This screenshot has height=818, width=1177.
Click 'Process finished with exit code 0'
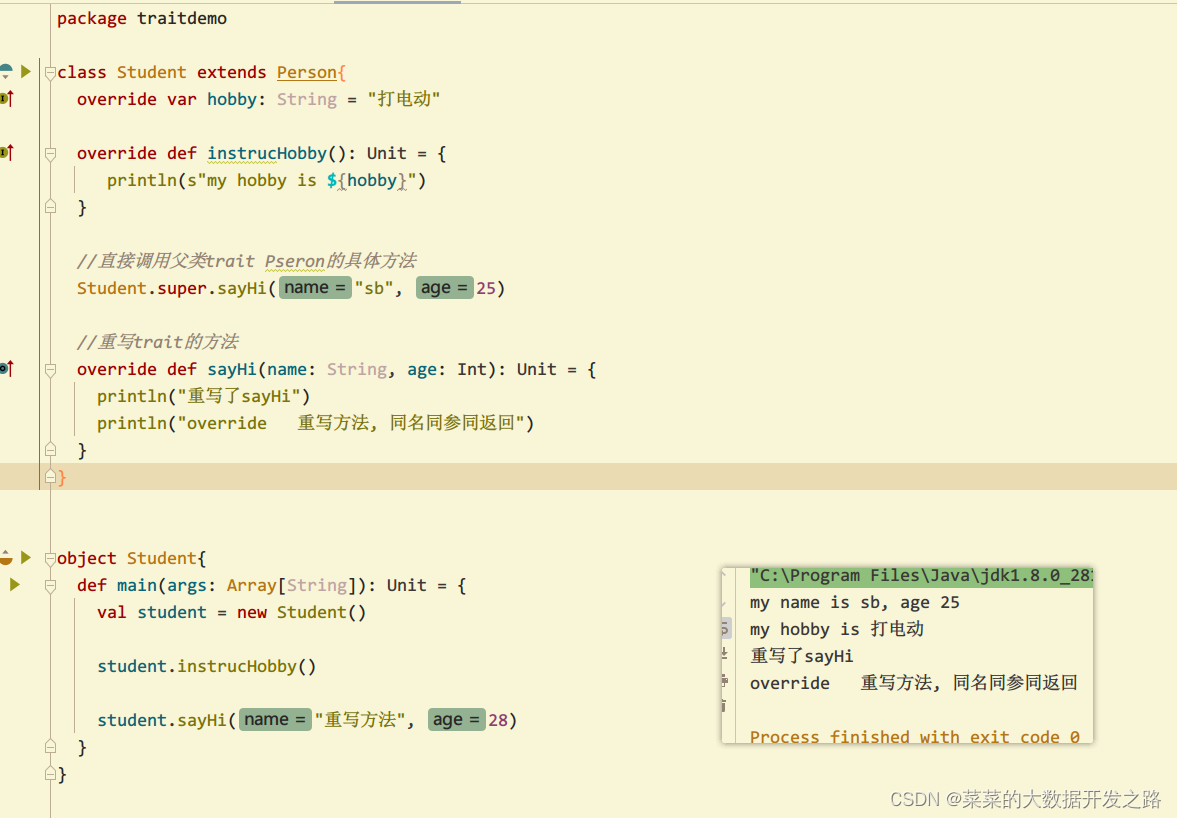point(914,736)
